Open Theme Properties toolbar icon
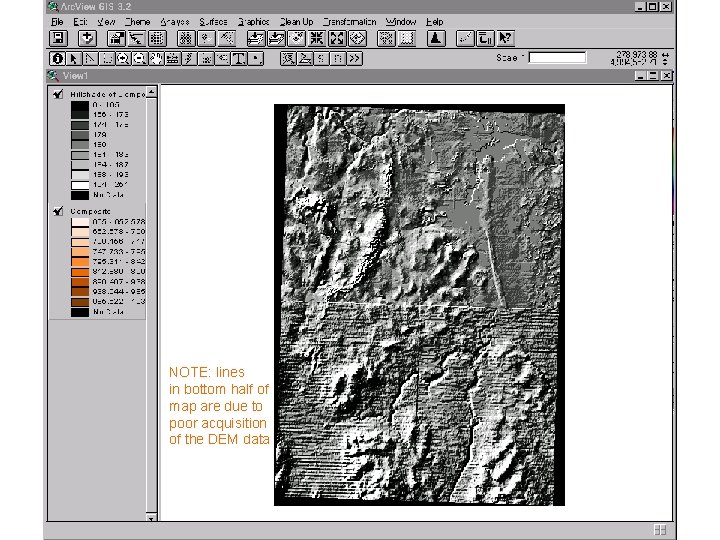This screenshot has width=720, height=540. pyautogui.click(x=116, y=38)
